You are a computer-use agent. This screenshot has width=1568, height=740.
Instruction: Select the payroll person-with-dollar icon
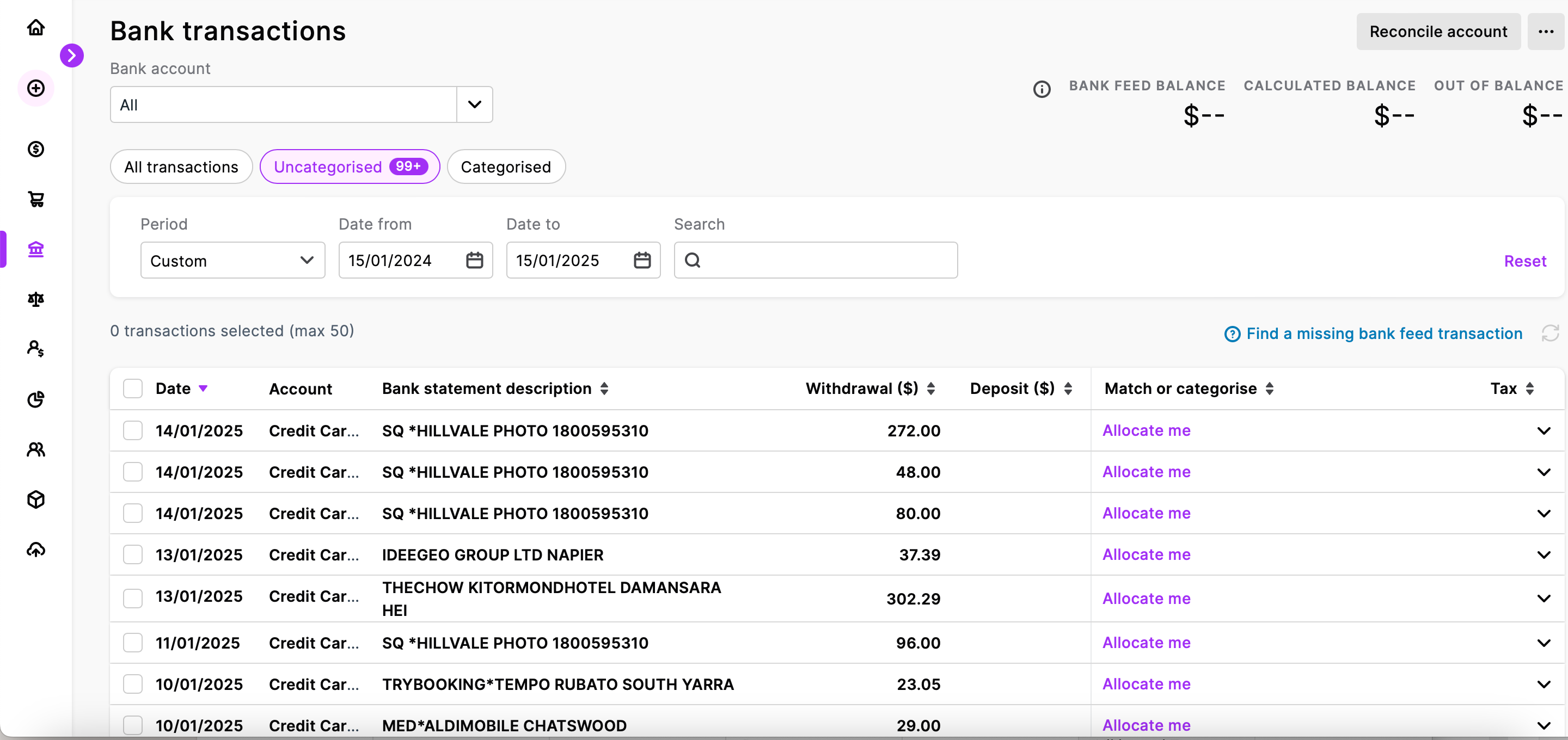click(x=36, y=349)
